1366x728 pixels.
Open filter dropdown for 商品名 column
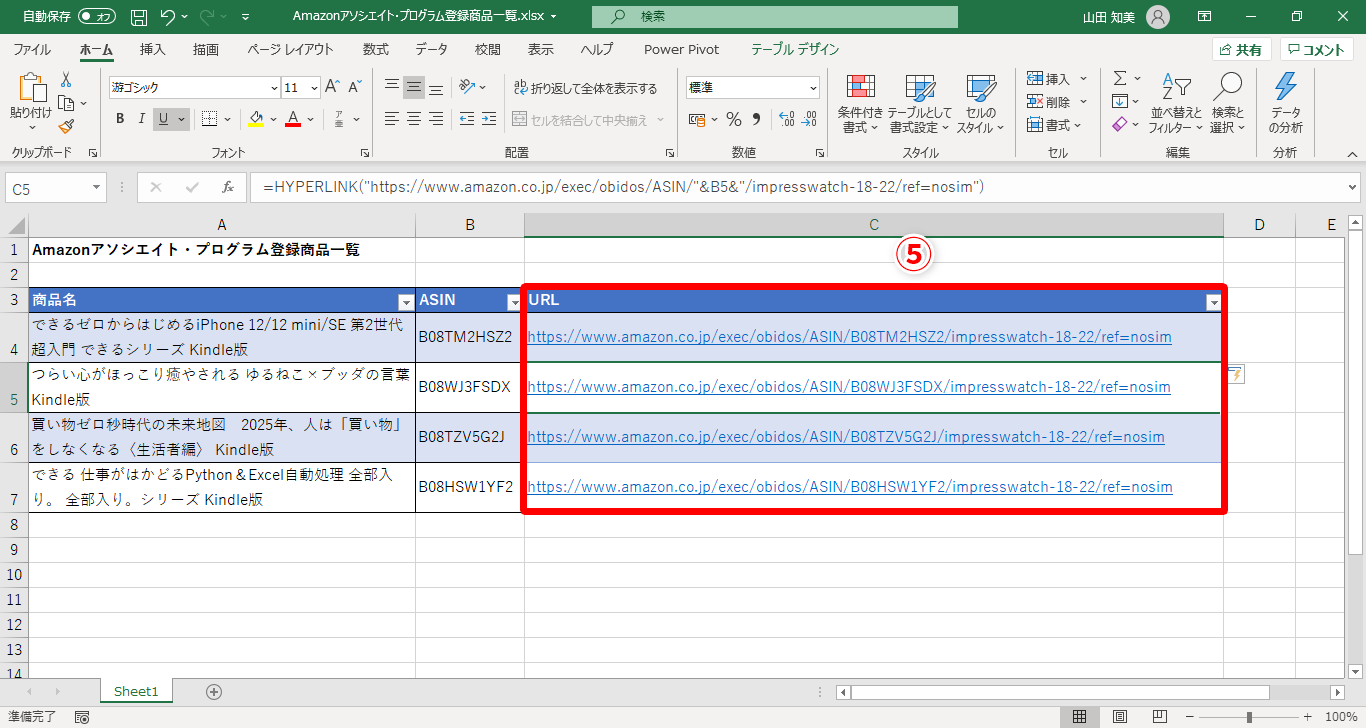click(406, 302)
